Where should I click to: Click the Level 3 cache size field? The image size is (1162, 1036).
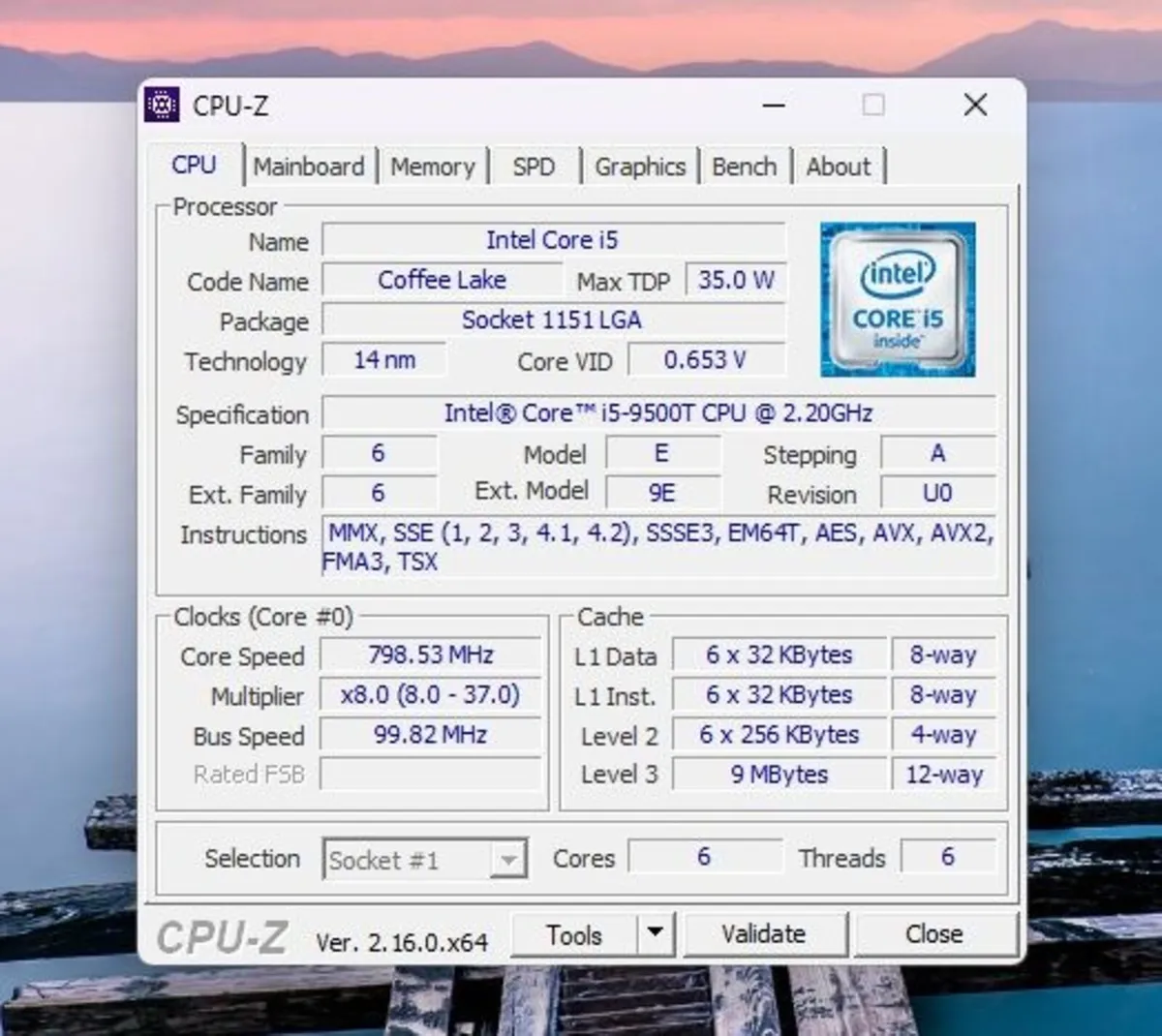tap(780, 774)
